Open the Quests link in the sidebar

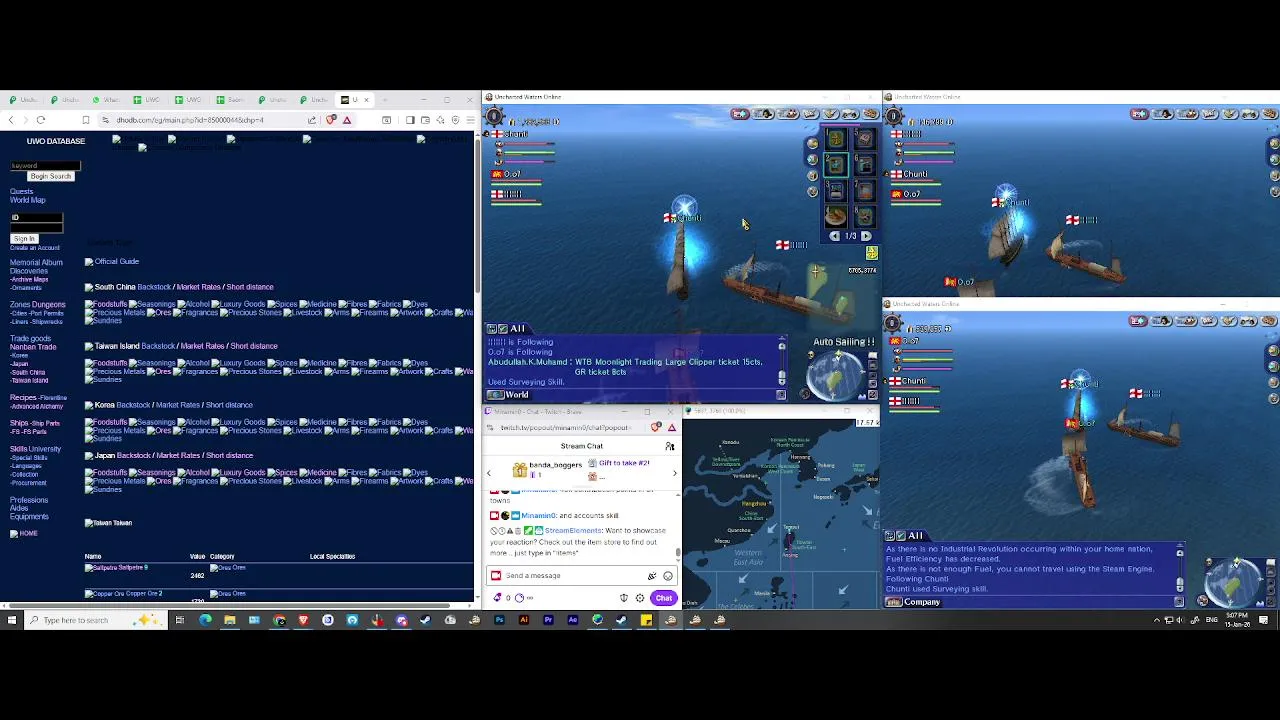point(21,192)
